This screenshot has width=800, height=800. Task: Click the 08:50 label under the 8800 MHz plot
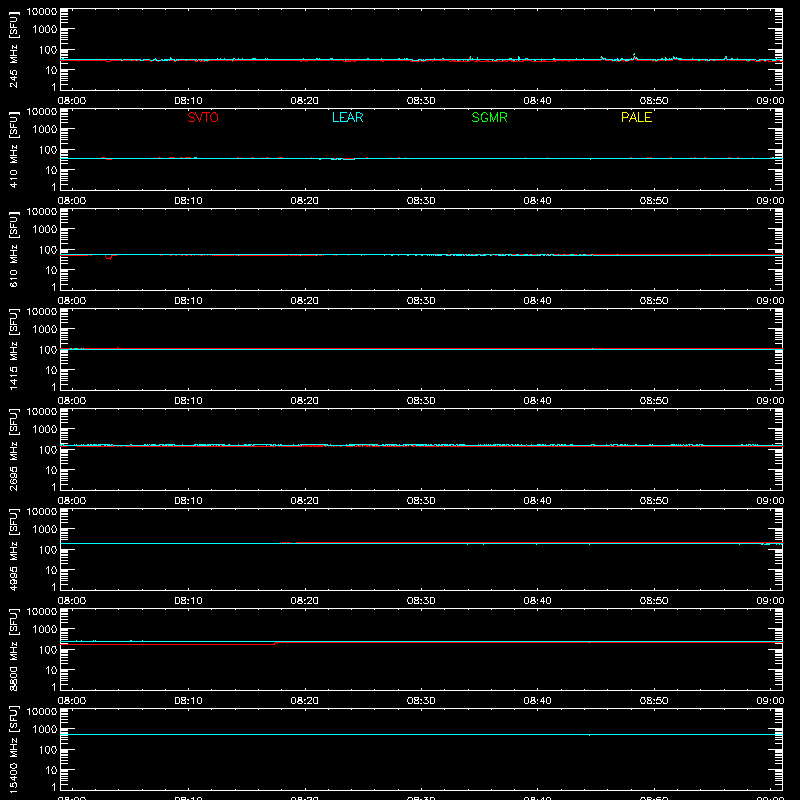coord(654,701)
